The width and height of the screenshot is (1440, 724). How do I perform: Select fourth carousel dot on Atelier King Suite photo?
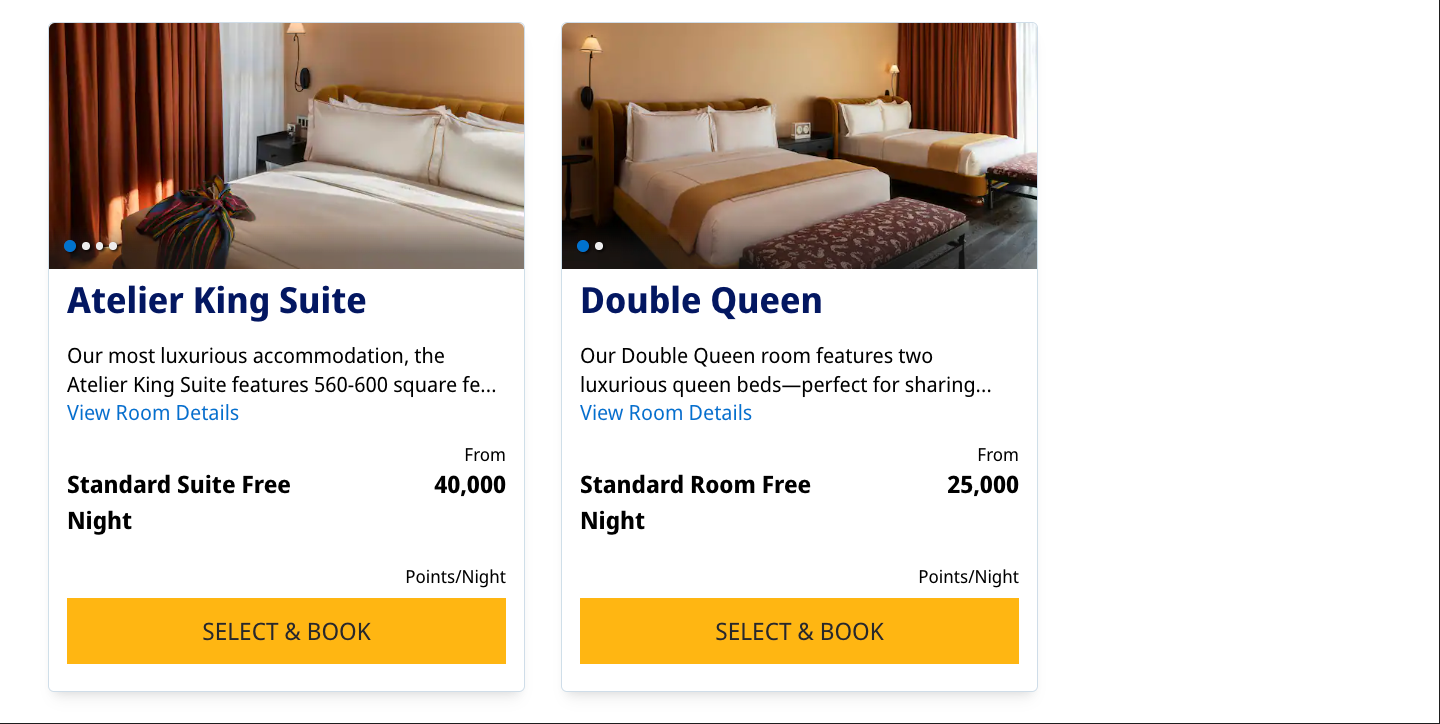point(113,246)
